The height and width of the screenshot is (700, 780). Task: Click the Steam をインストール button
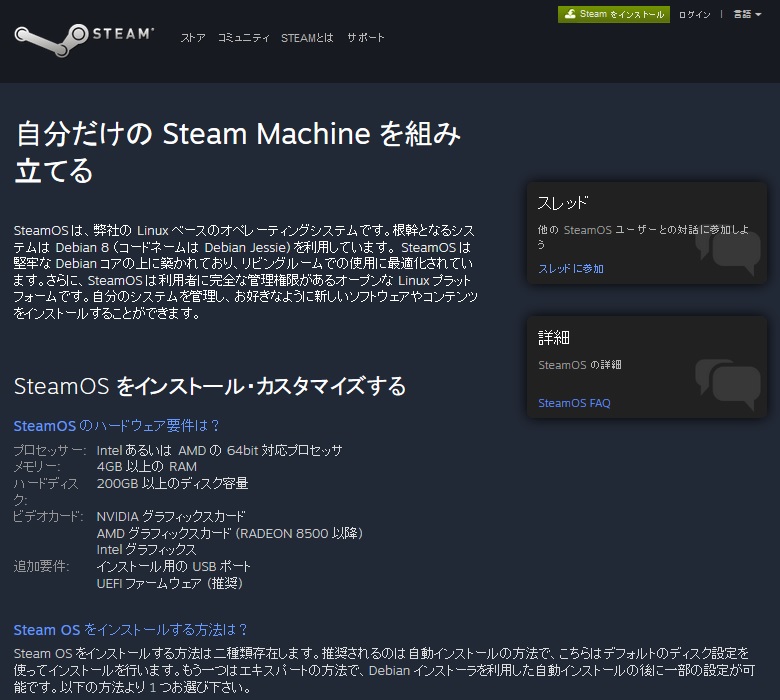pos(614,14)
